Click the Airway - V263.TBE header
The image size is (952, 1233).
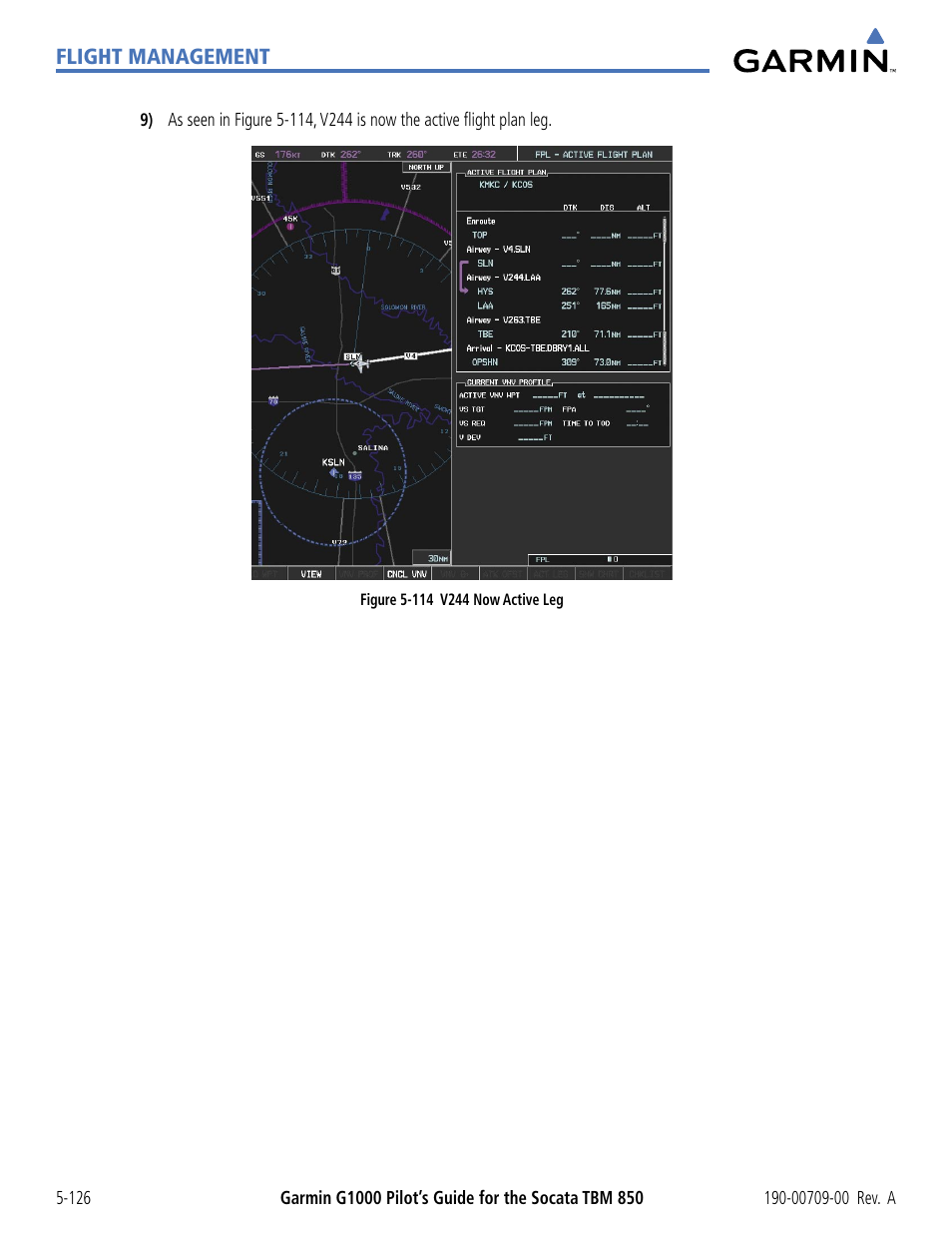point(503,320)
